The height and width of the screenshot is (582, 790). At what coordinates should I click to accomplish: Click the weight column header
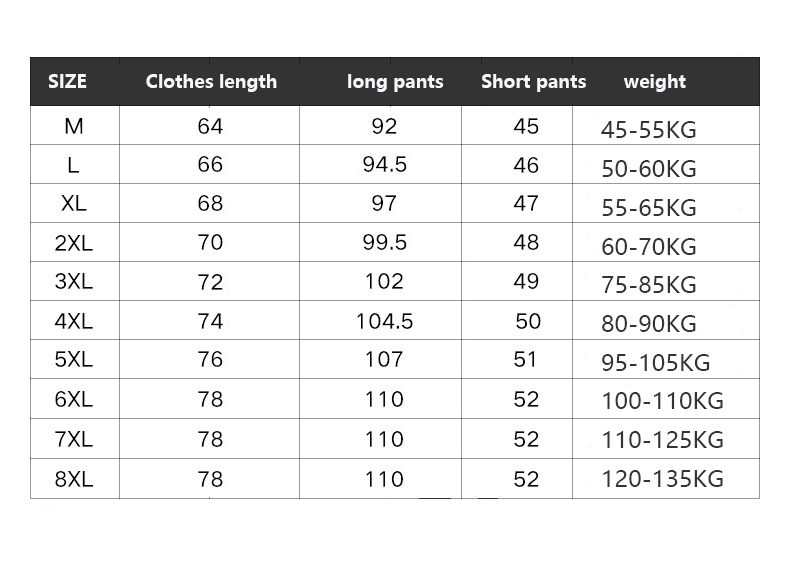(654, 82)
